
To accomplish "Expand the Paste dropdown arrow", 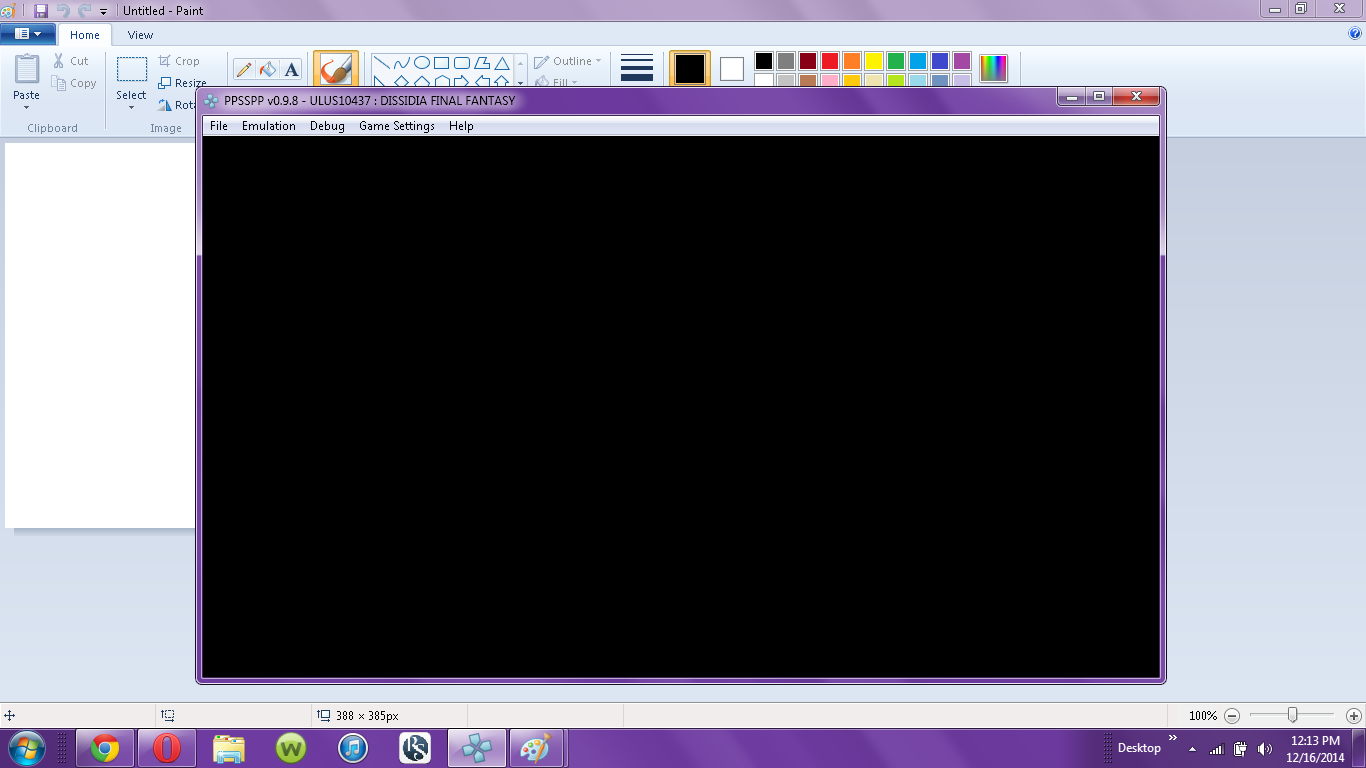I will point(26,107).
